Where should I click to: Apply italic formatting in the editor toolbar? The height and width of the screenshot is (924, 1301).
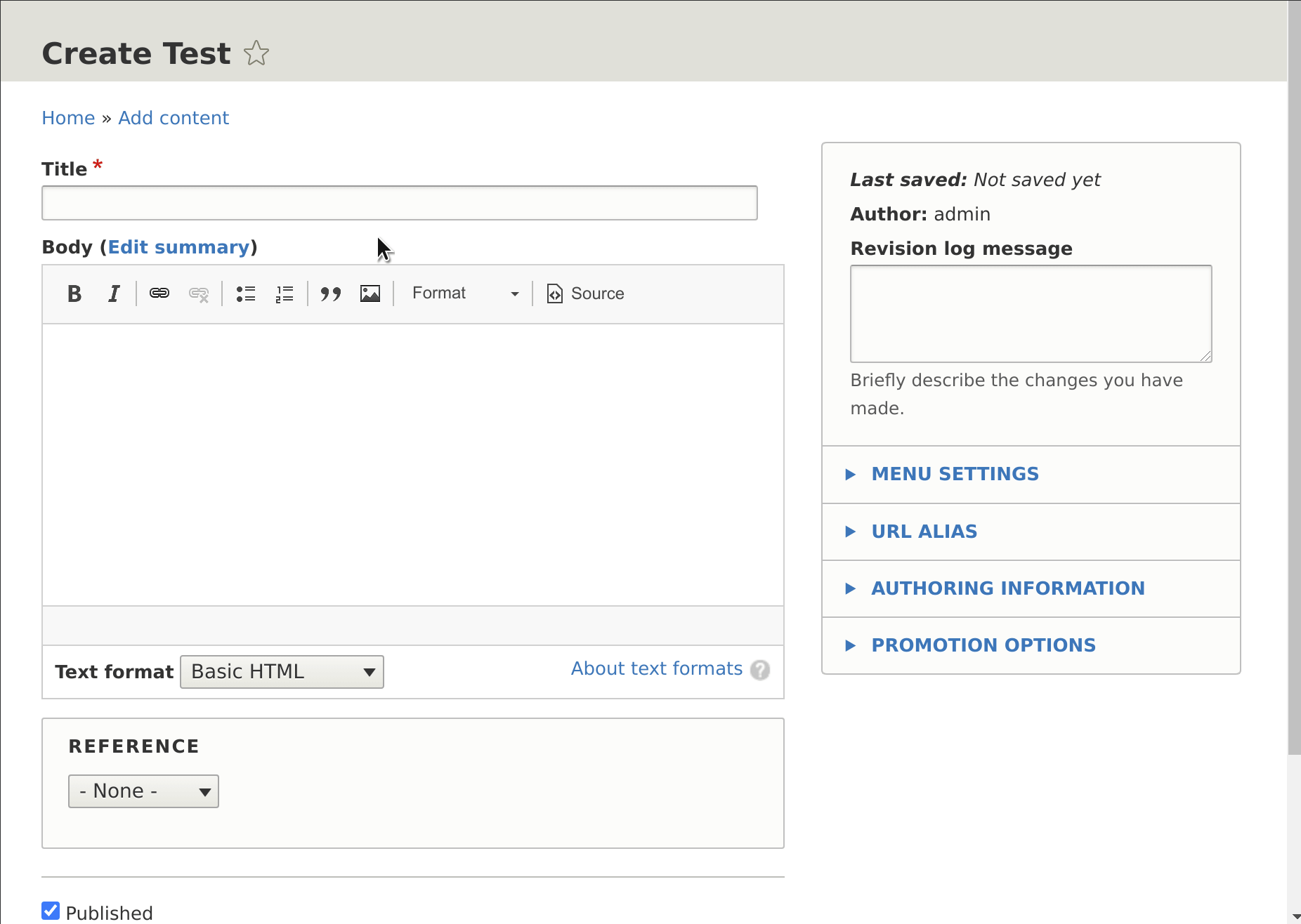[113, 293]
